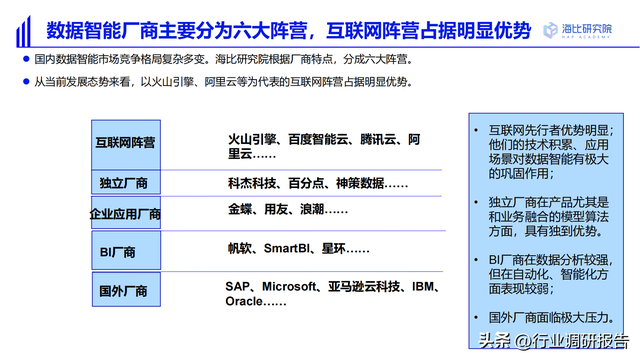
Task: Select the BI厂商 category box
Action: [126, 250]
